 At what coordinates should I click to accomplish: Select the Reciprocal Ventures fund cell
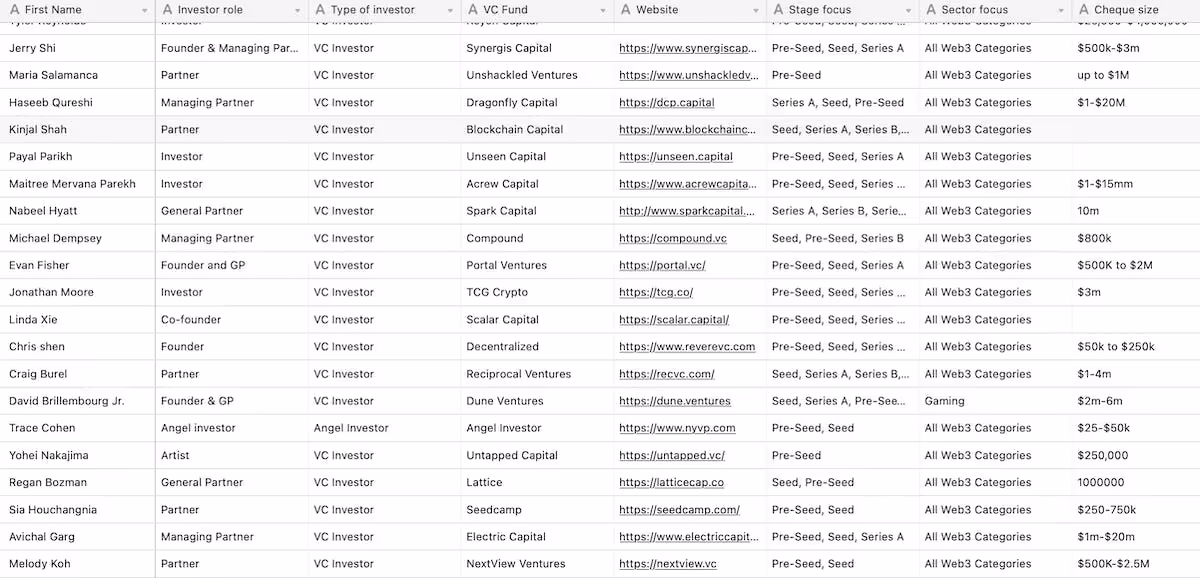click(537, 374)
